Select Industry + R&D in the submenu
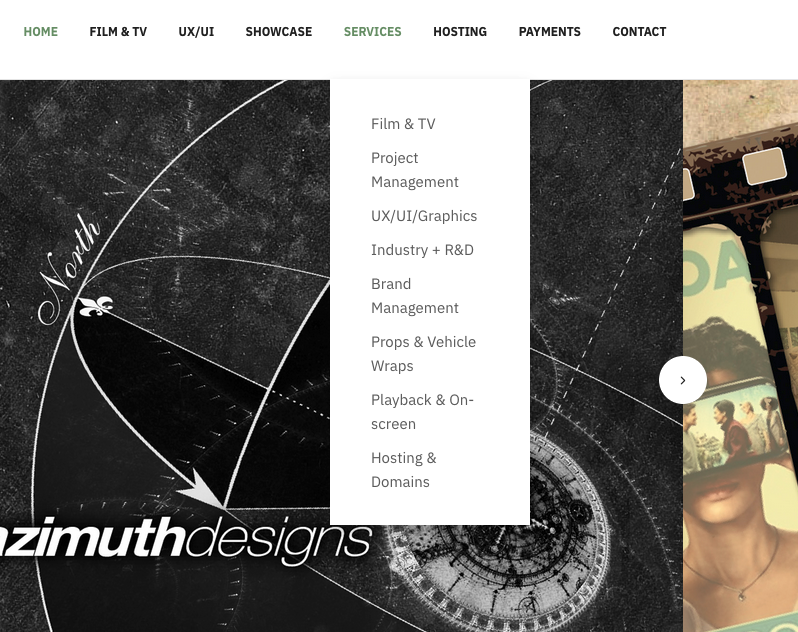This screenshot has width=798, height=632. [x=422, y=250]
